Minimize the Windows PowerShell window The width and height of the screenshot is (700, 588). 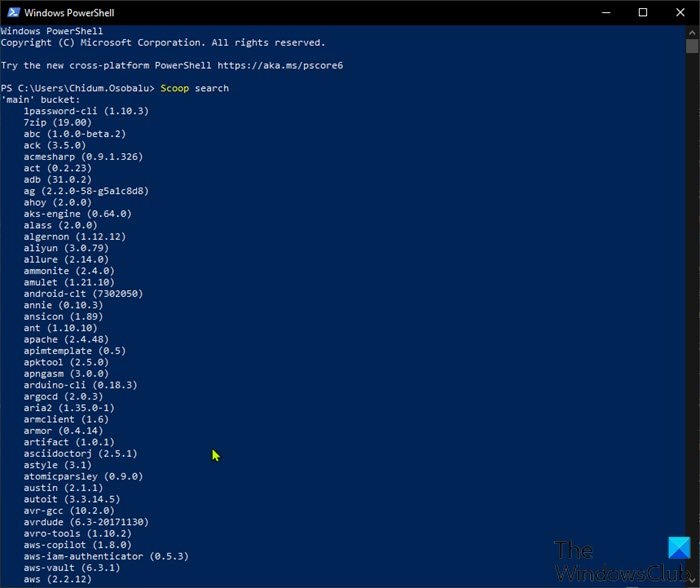tap(606, 13)
